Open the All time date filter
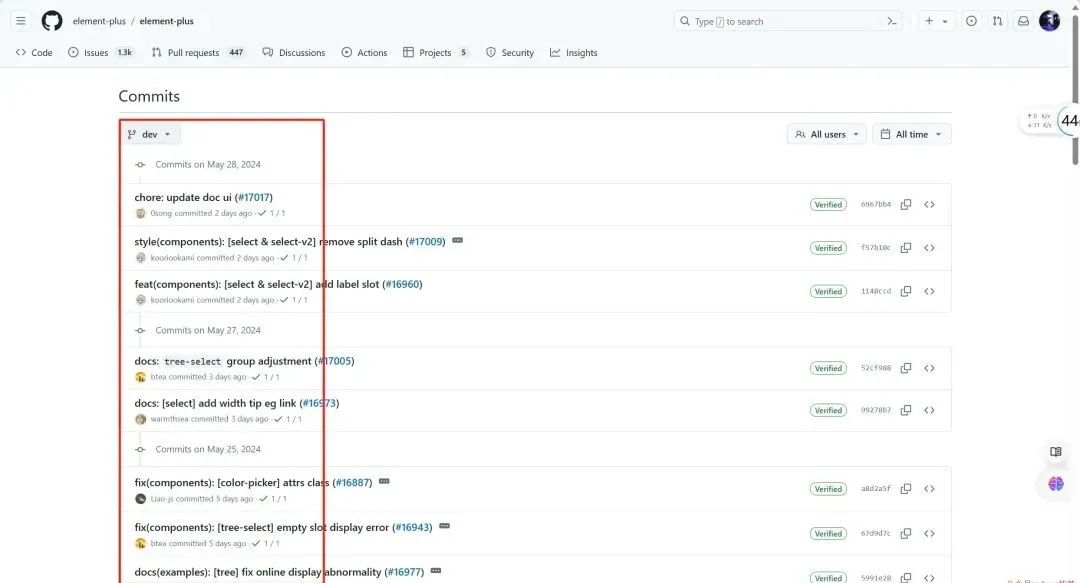 910,133
